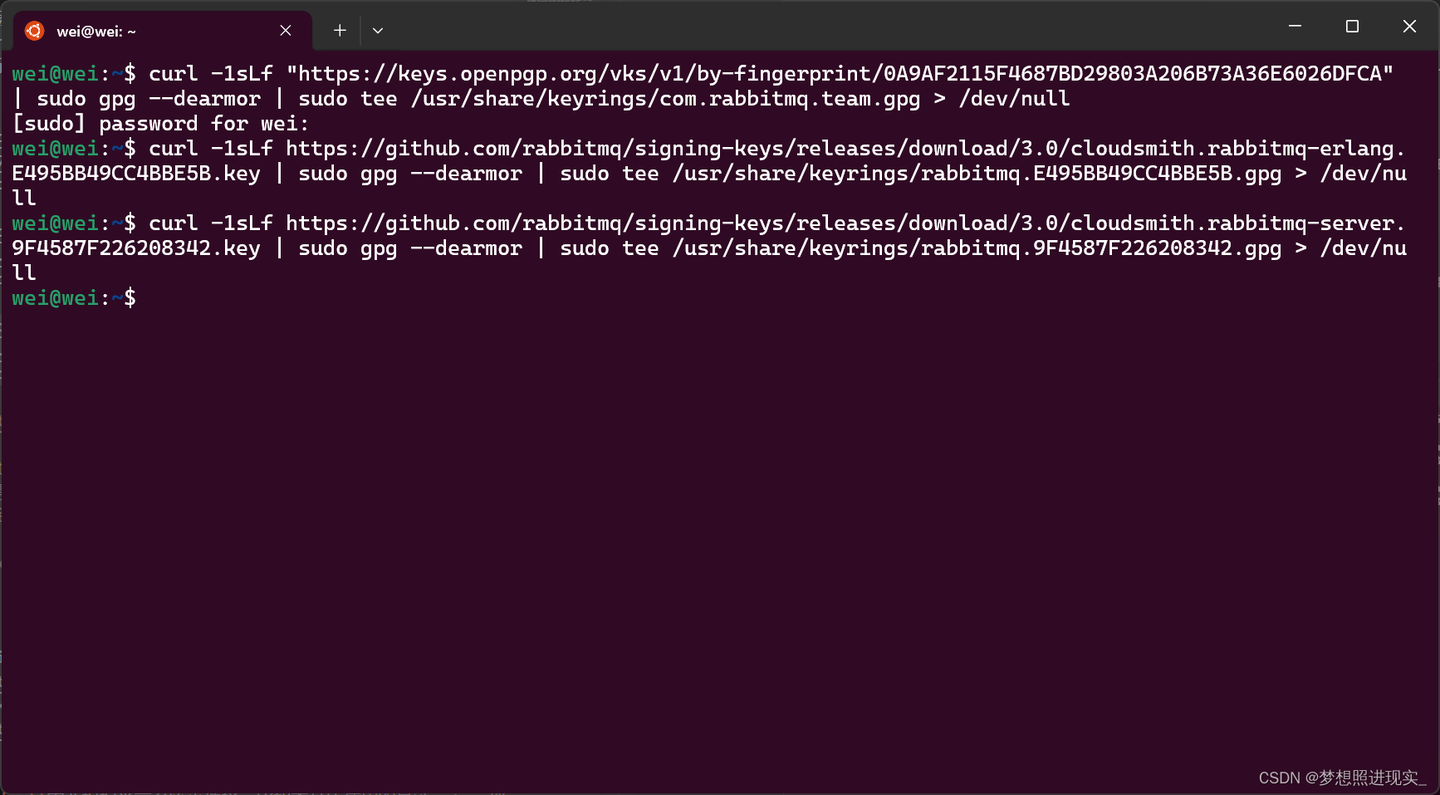This screenshot has height=795, width=1440.
Task: Click the cloudsmith.rabbitmq-server GitHub URL
Action: tap(845, 223)
